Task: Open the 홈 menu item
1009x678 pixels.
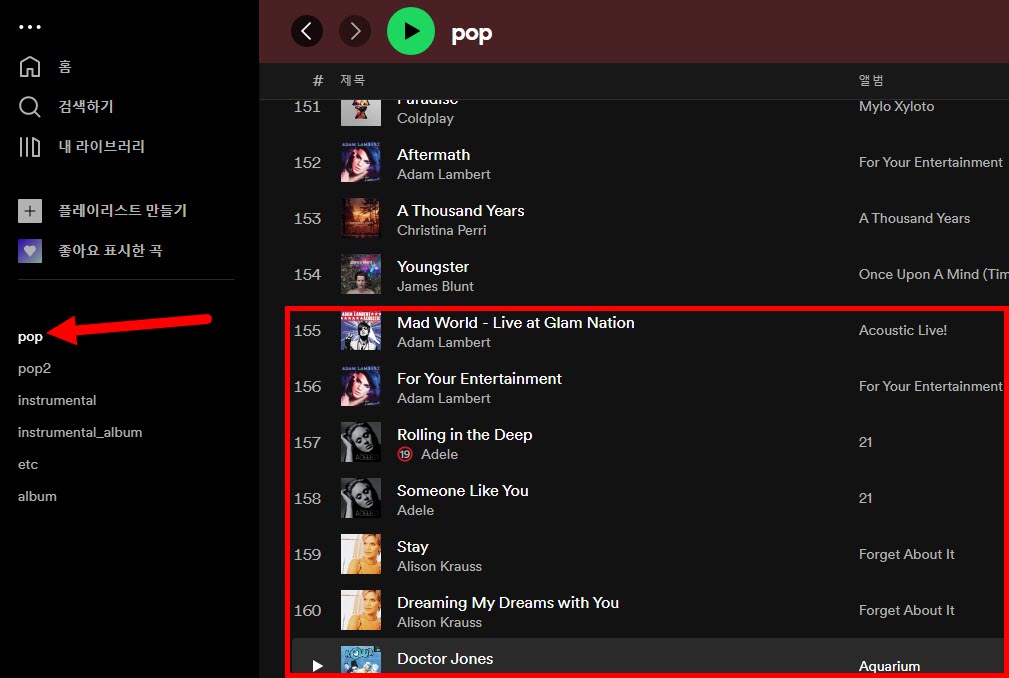Action: [65, 67]
